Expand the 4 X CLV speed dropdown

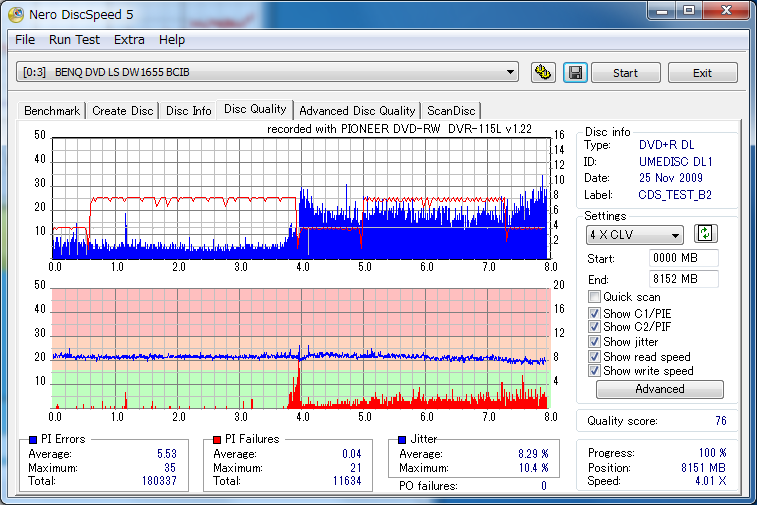pos(676,235)
